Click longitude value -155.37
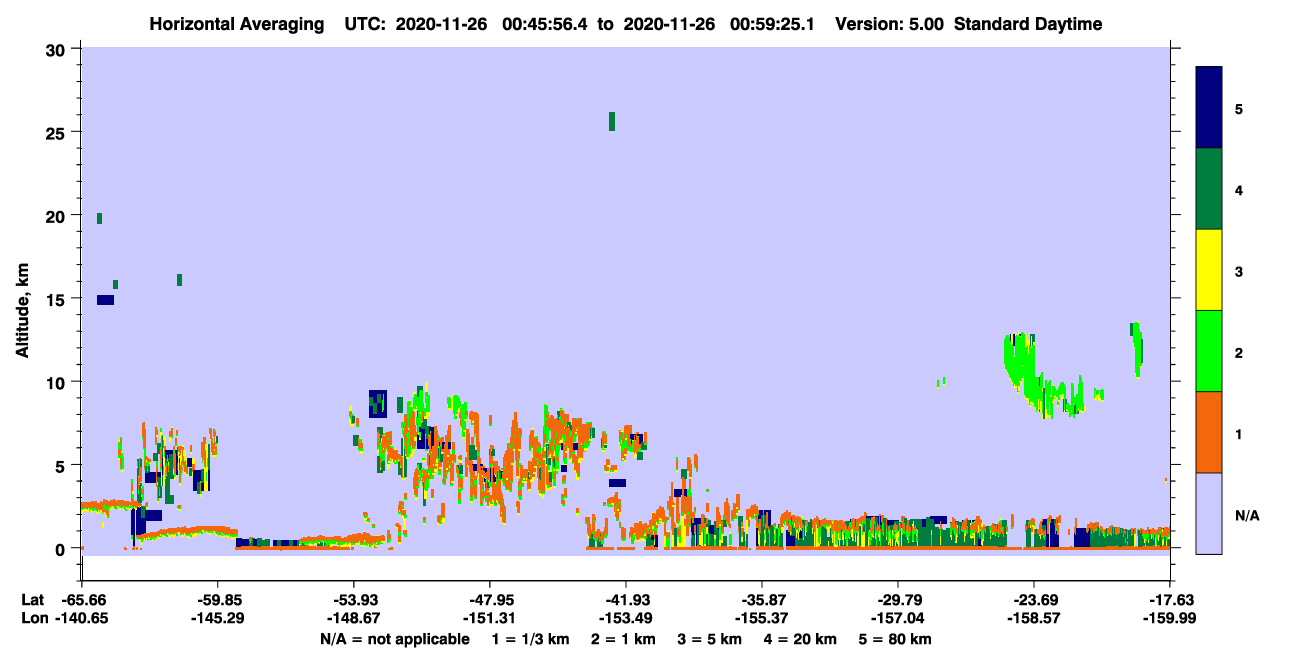 point(762,618)
